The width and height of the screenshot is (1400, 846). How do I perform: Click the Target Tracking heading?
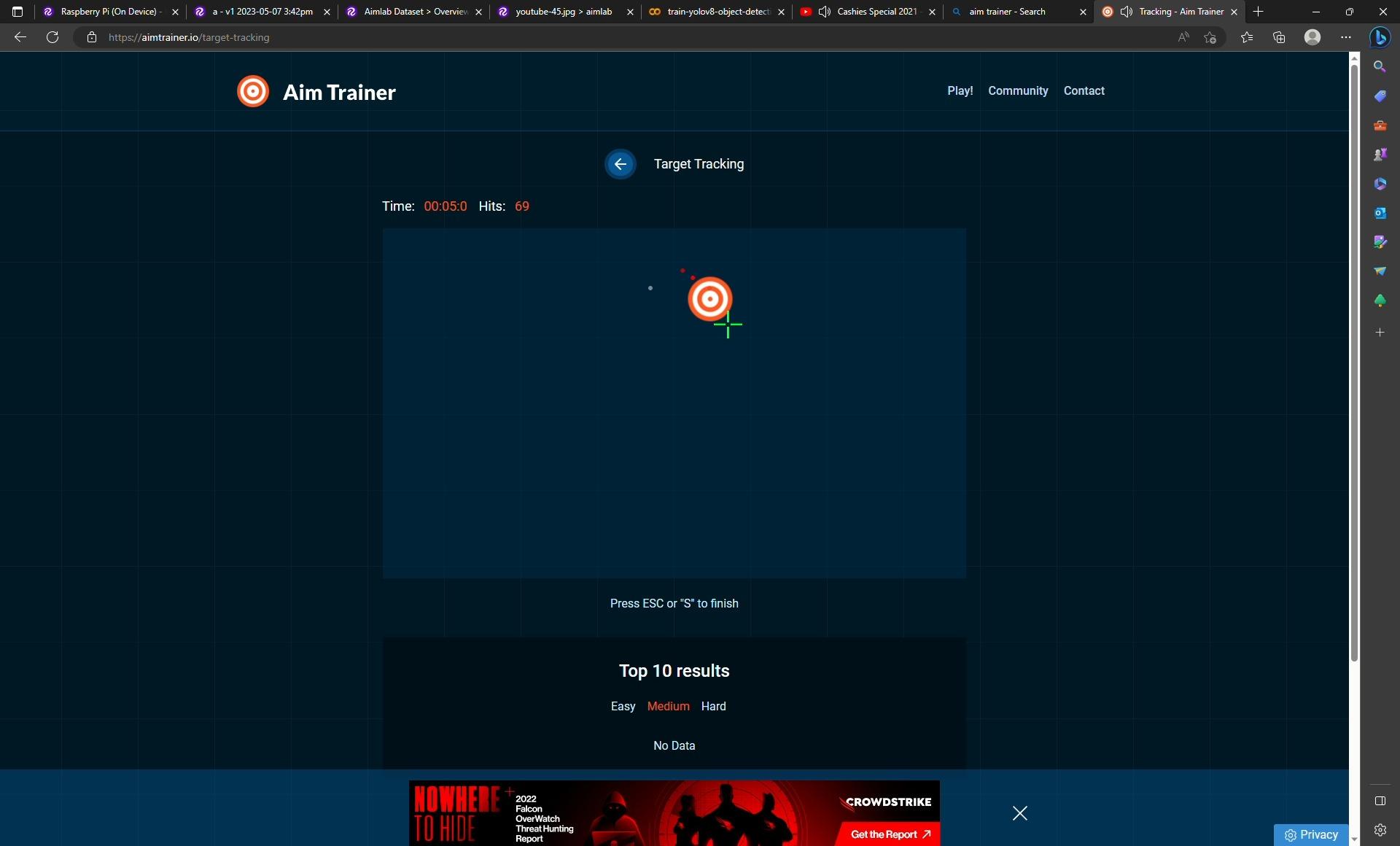[699, 164]
